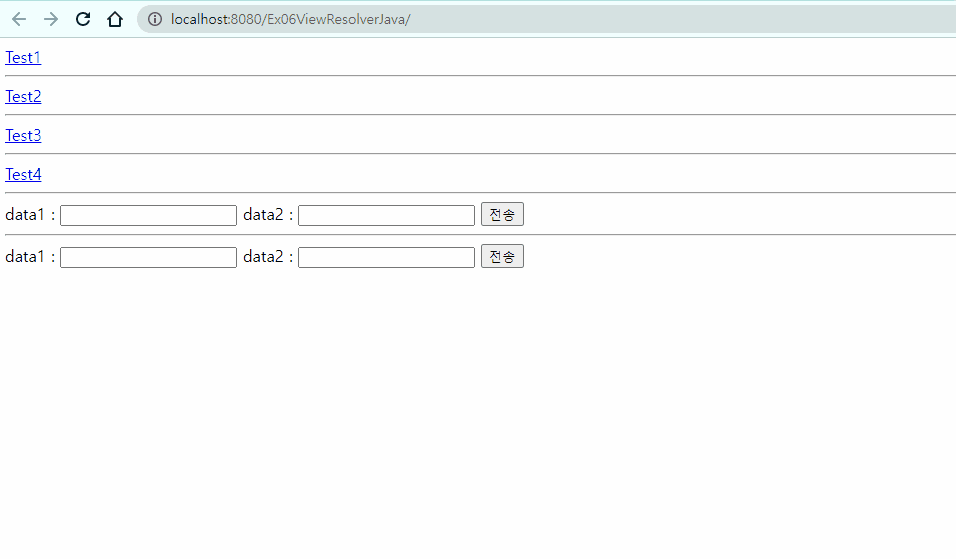The width and height of the screenshot is (956, 559).
Task: Click the data1 field in the second form
Action: coord(148,257)
